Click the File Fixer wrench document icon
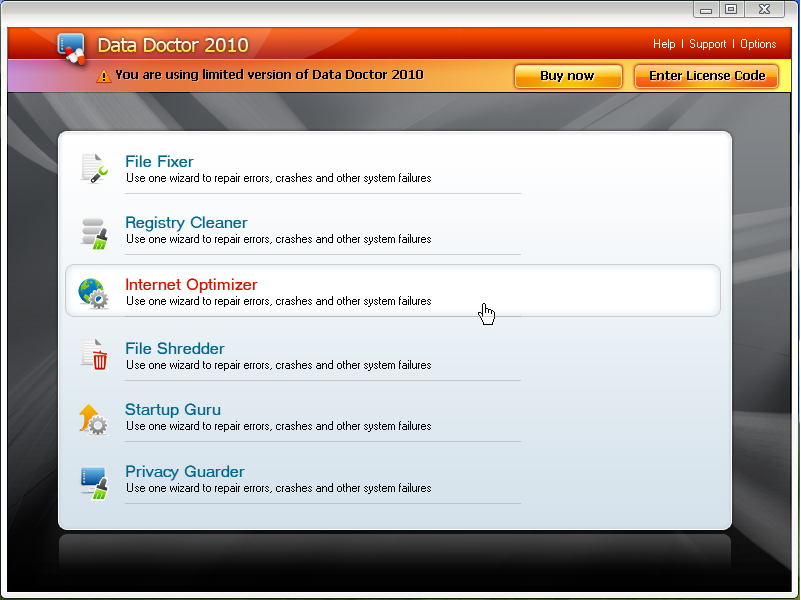Screen dimensions: 801x600 pyautogui.click(x=94, y=168)
